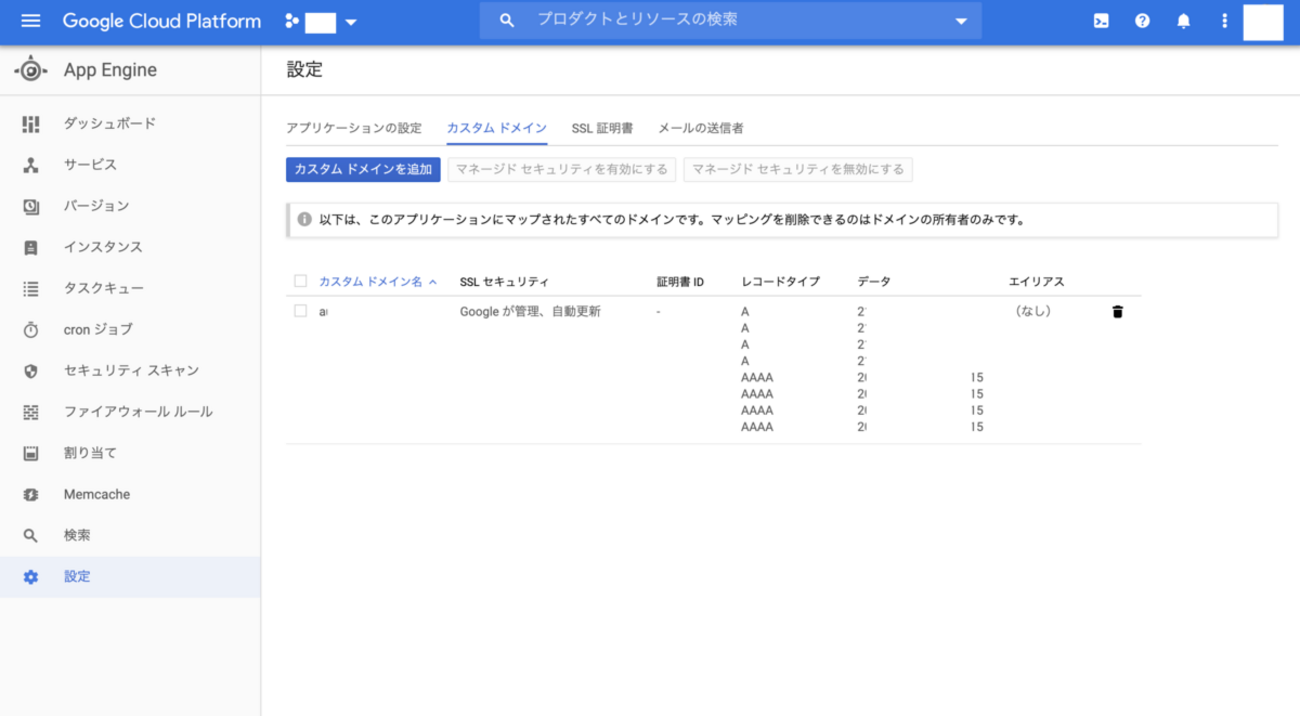Viewport: 1300px width, 716px height.
Task: Click the Google Cloud Platform logo text
Action: pyautogui.click(x=161, y=21)
